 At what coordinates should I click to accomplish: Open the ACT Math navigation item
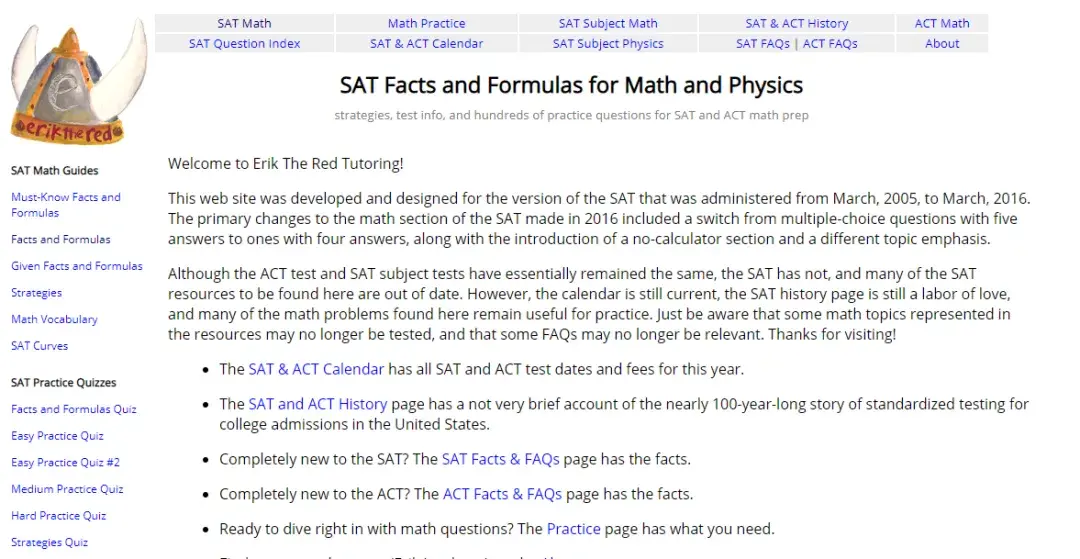click(x=942, y=23)
